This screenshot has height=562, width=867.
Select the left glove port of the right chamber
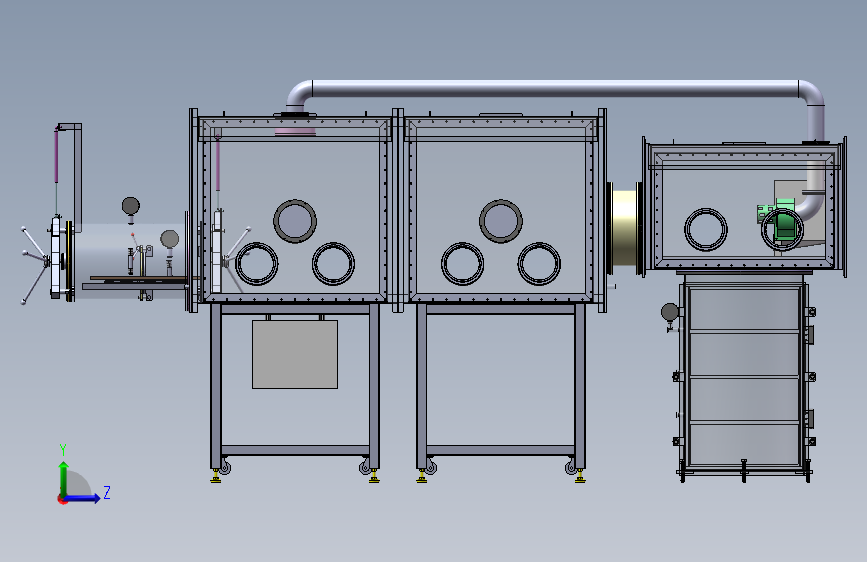coord(706,230)
